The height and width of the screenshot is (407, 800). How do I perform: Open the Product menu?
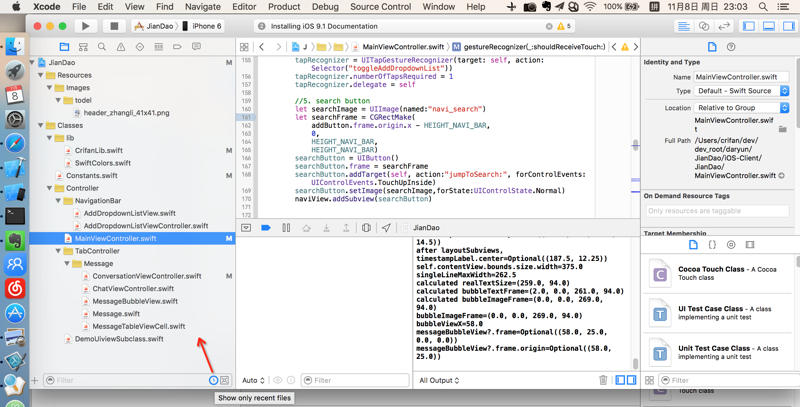click(284, 7)
